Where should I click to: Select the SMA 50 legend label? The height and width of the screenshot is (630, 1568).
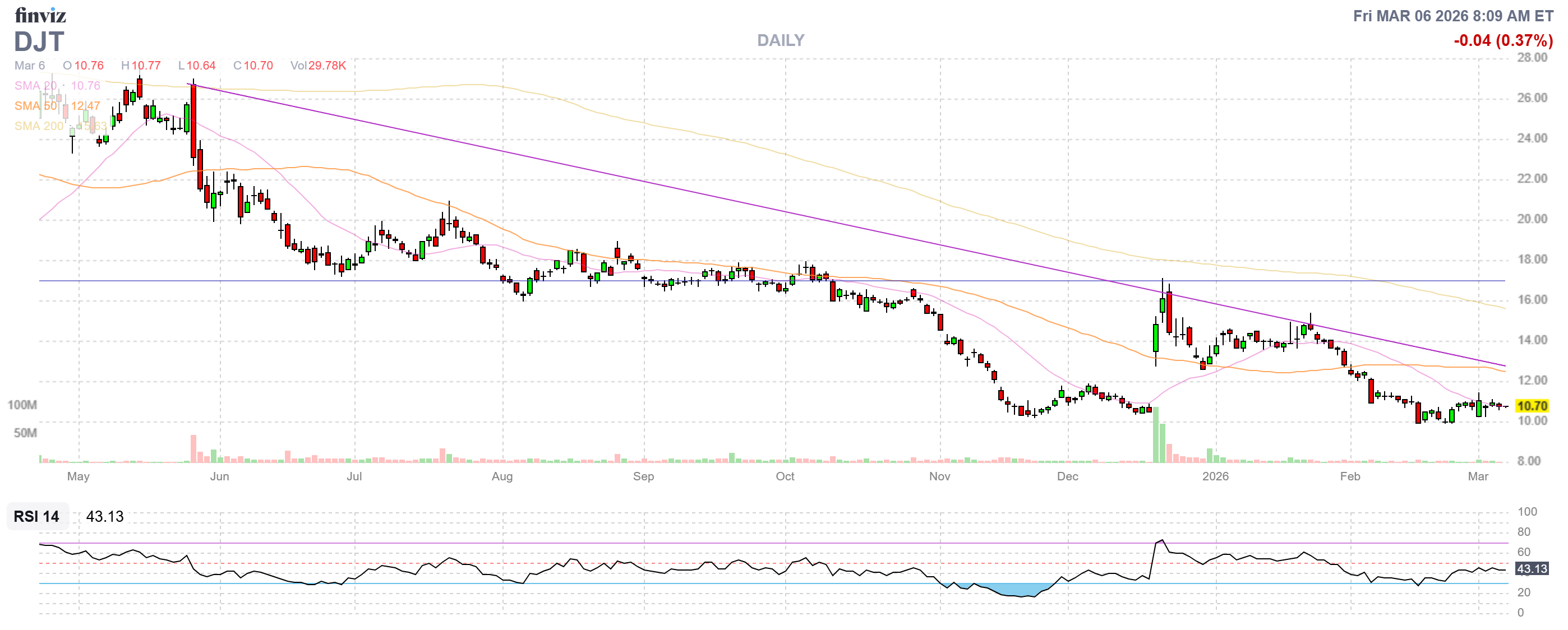pos(35,106)
